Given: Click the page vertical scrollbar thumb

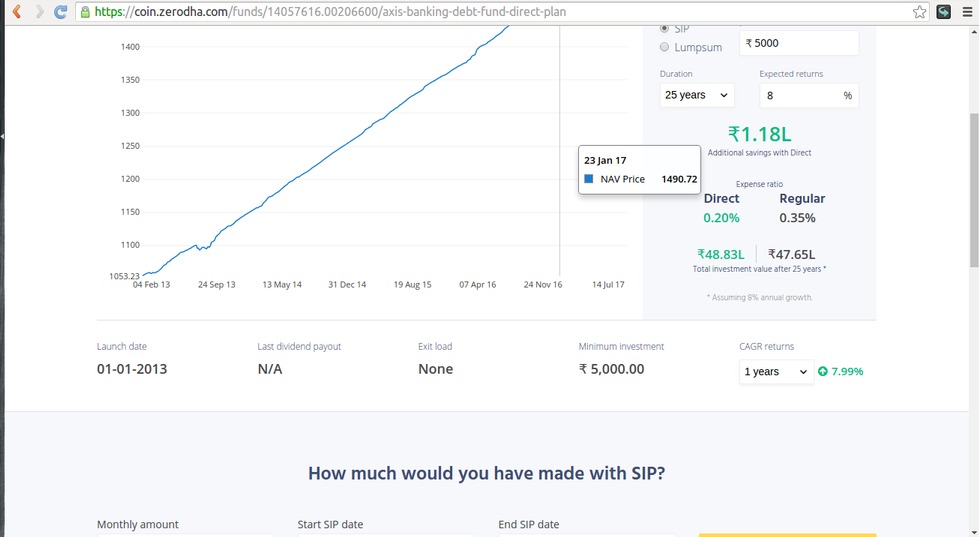Looking at the screenshot, I should coord(973,190).
